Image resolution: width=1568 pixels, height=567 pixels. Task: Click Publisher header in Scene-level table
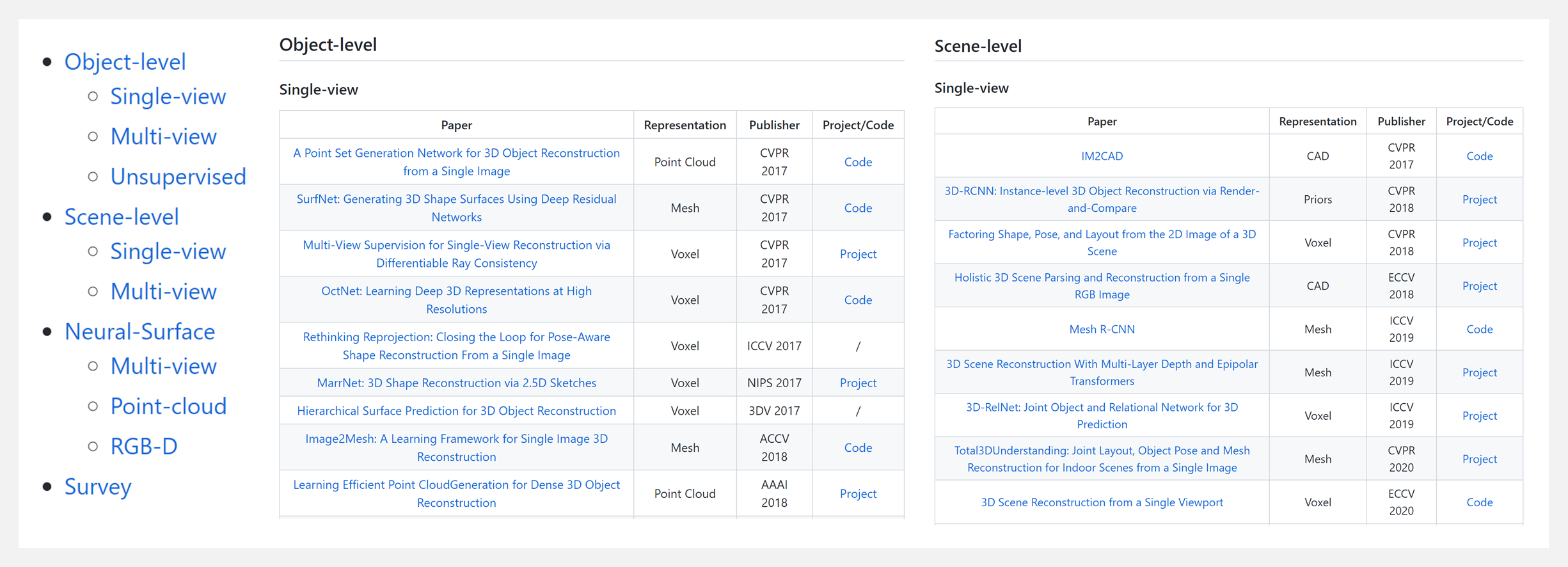pyautogui.click(x=1401, y=122)
